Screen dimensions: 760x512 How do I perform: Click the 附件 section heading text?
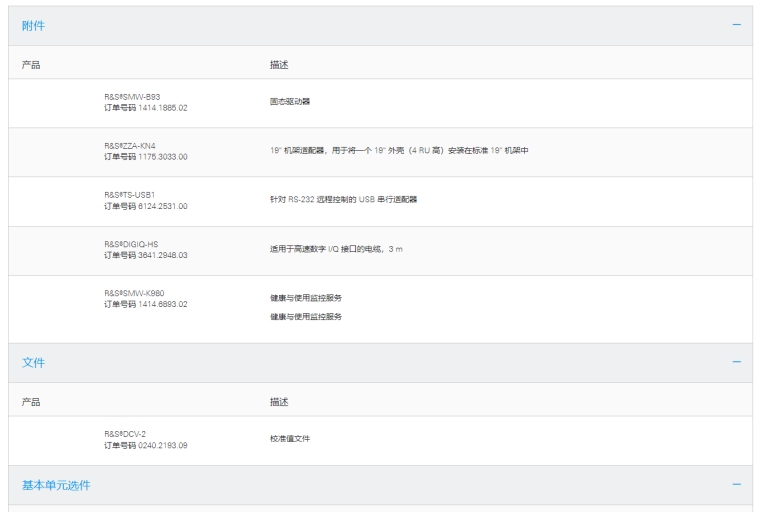33,26
